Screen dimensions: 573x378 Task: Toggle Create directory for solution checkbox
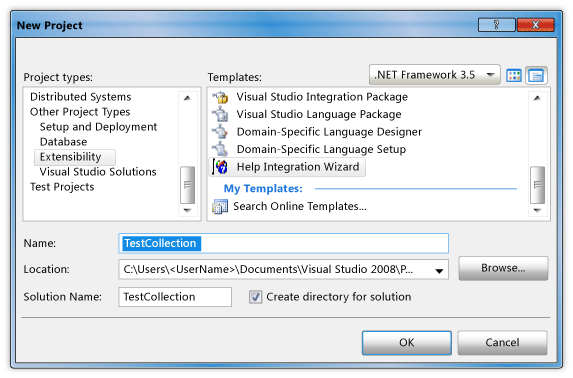pyautogui.click(x=255, y=297)
